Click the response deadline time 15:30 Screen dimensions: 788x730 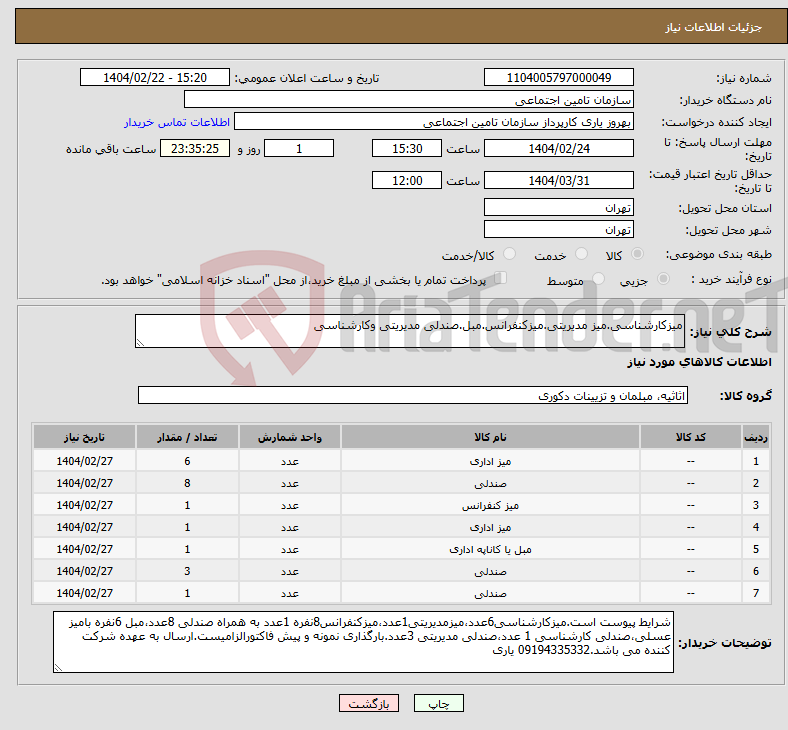point(407,149)
